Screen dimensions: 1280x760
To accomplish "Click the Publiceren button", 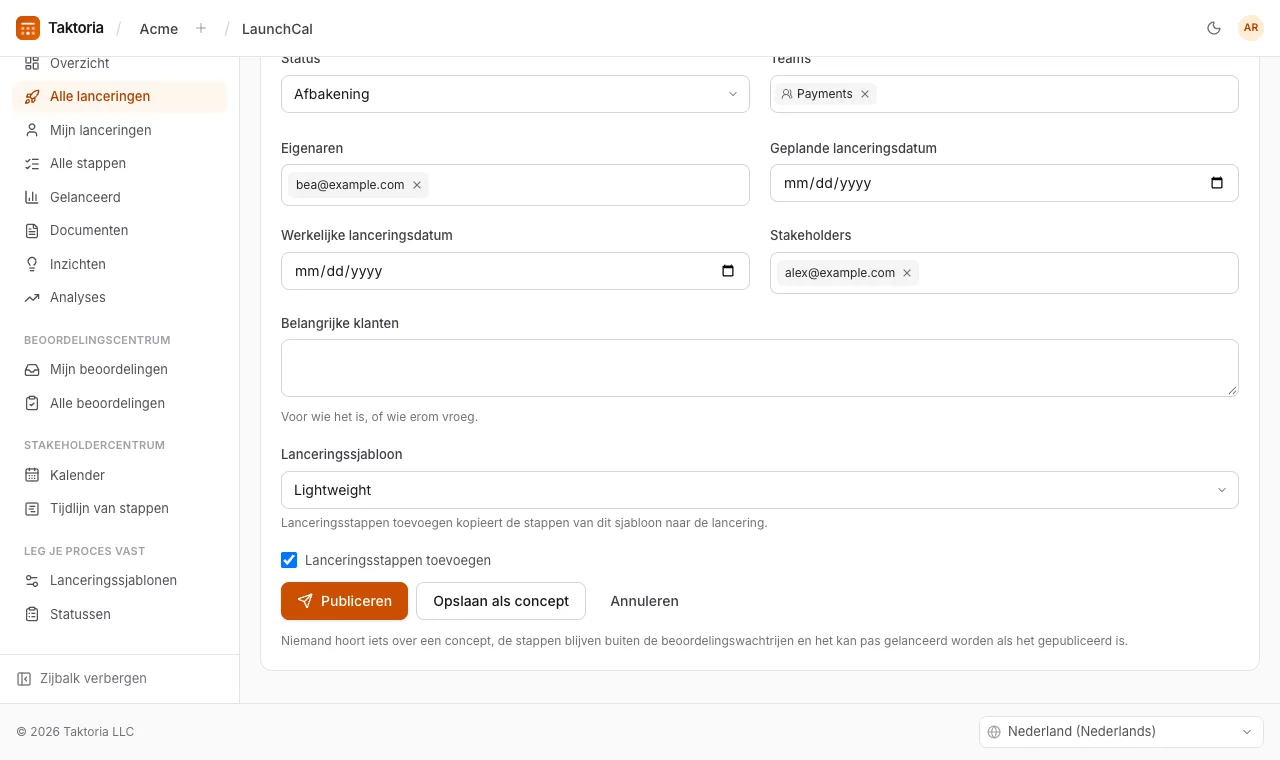I will point(344,601).
